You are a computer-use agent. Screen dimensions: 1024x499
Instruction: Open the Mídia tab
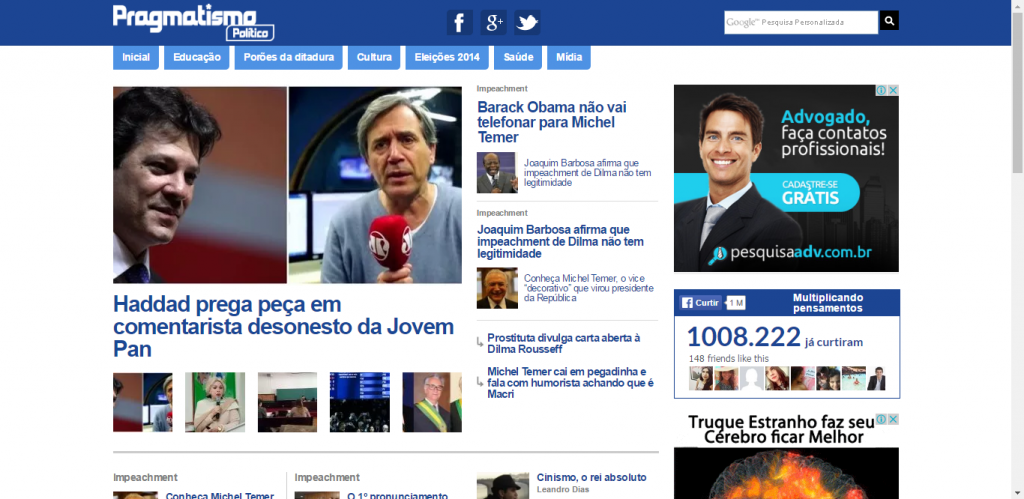click(569, 57)
